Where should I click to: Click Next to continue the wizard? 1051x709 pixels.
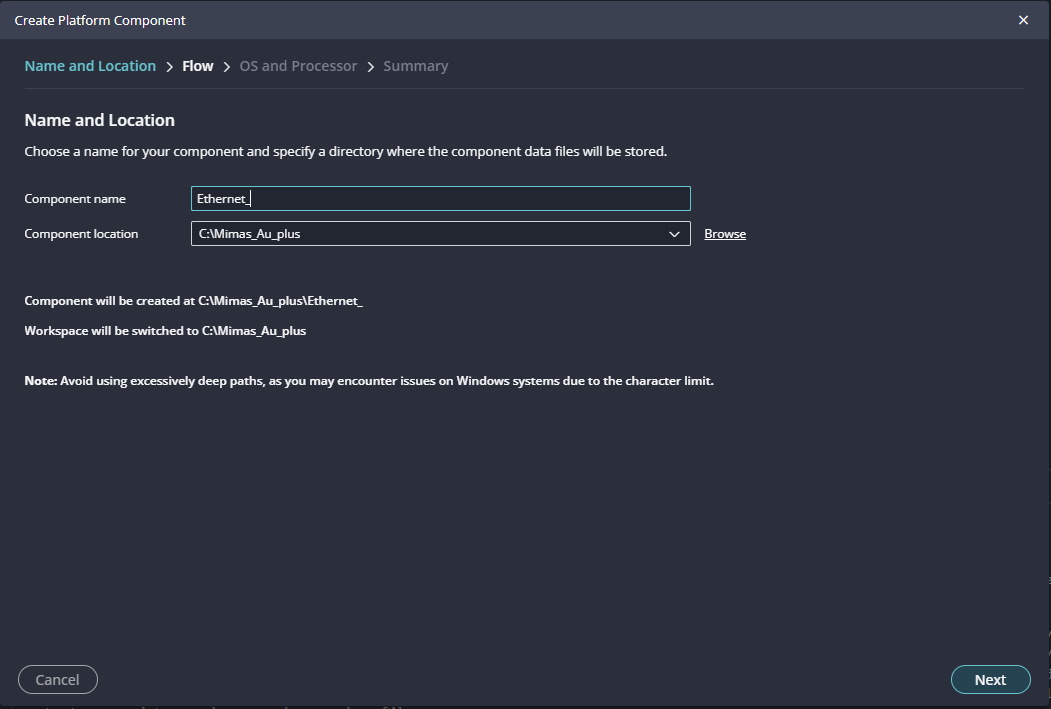[x=990, y=680]
